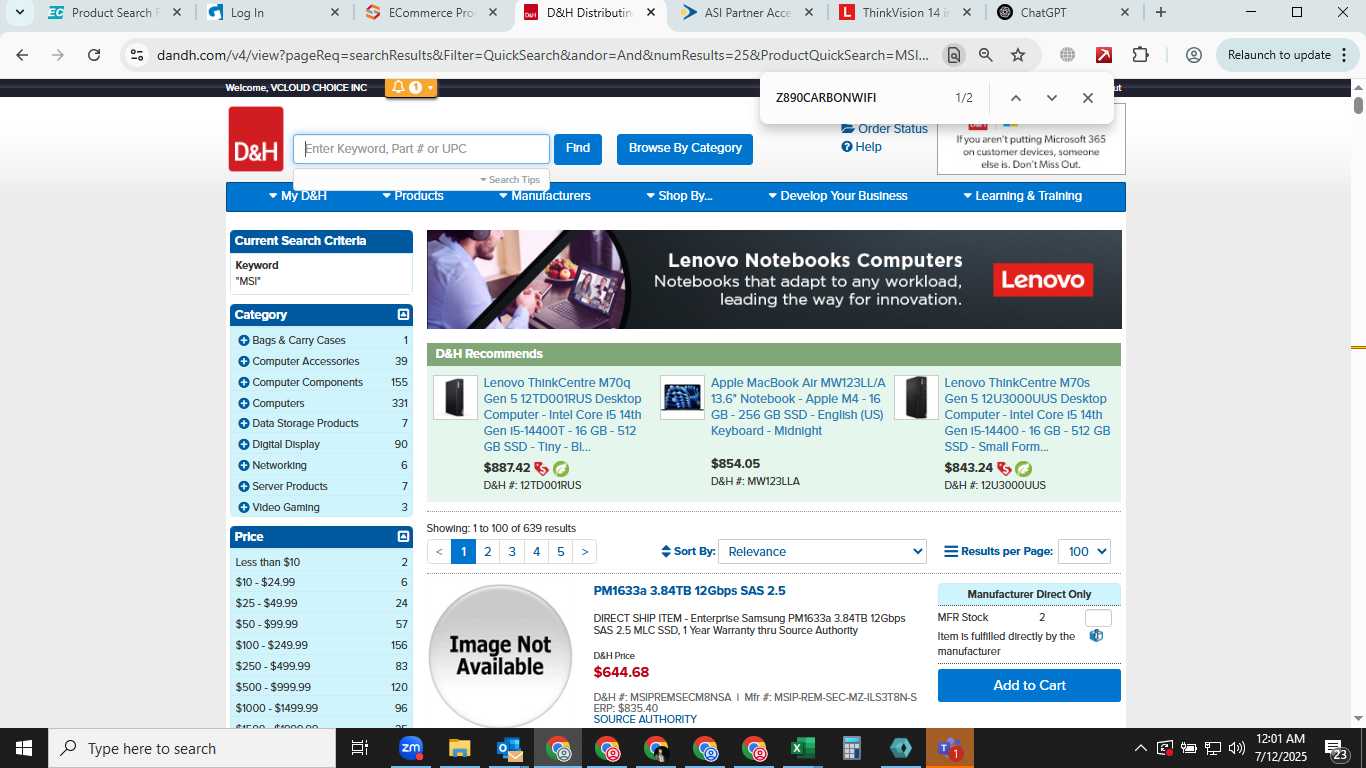This screenshot has height=768, width=1366.
Task: Open Apple MacBook Air MW123LL/A link
Action: click(x=798, y=407)
